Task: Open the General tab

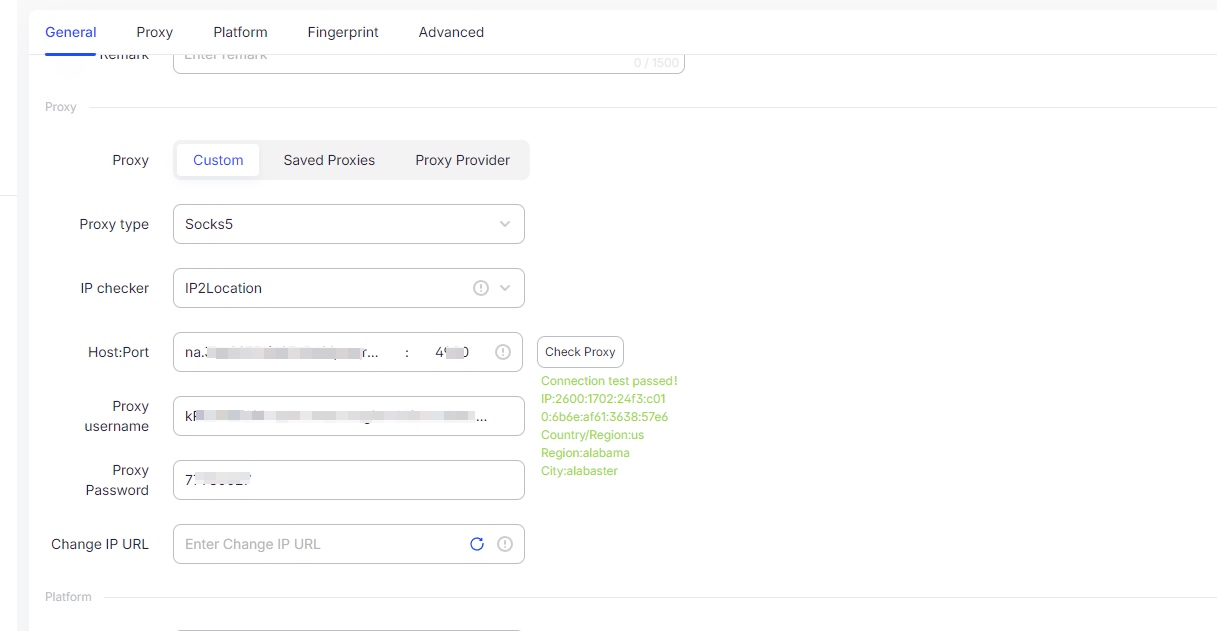Action: point(71,32)
